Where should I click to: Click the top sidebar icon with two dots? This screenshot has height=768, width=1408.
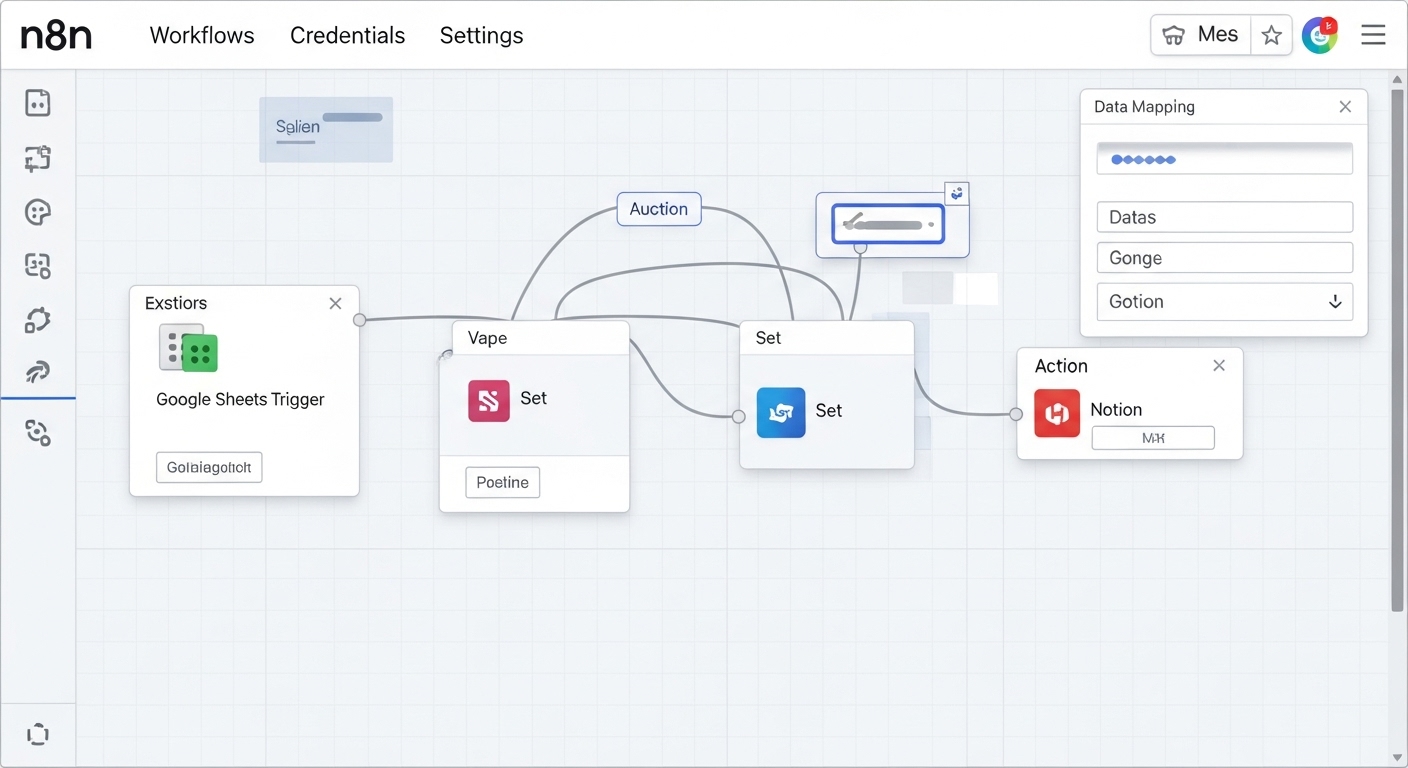coord(38,103)
